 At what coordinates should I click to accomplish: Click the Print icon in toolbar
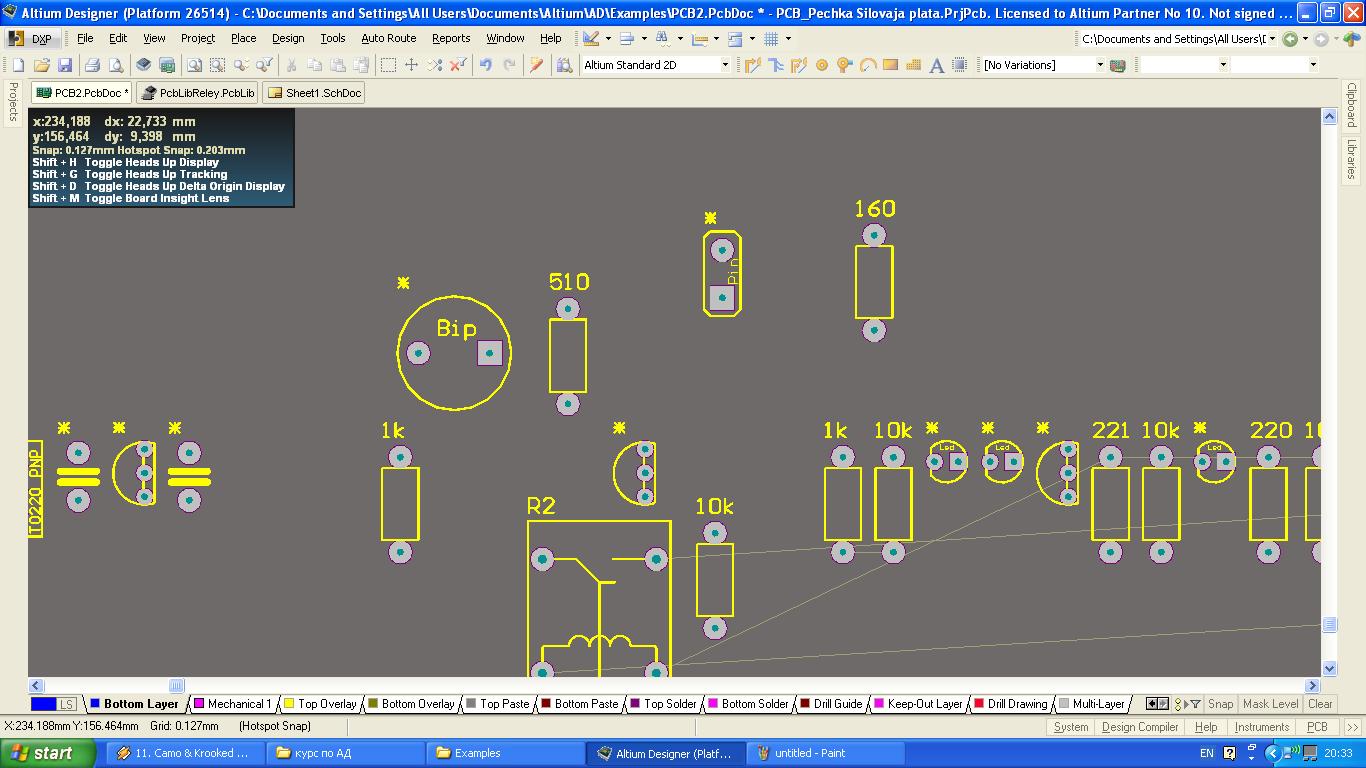click(92, 65)
